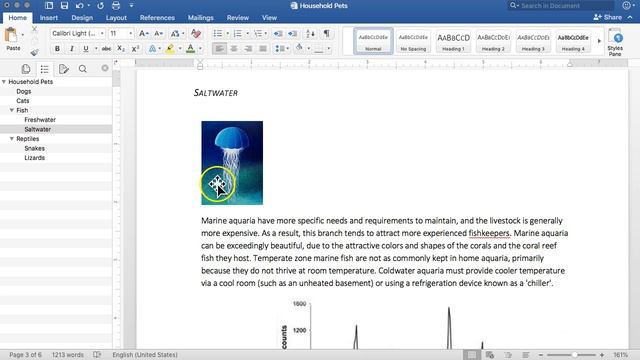Apply the No Spacing style
The image size is (640, 360).
(x=413, y=41)
